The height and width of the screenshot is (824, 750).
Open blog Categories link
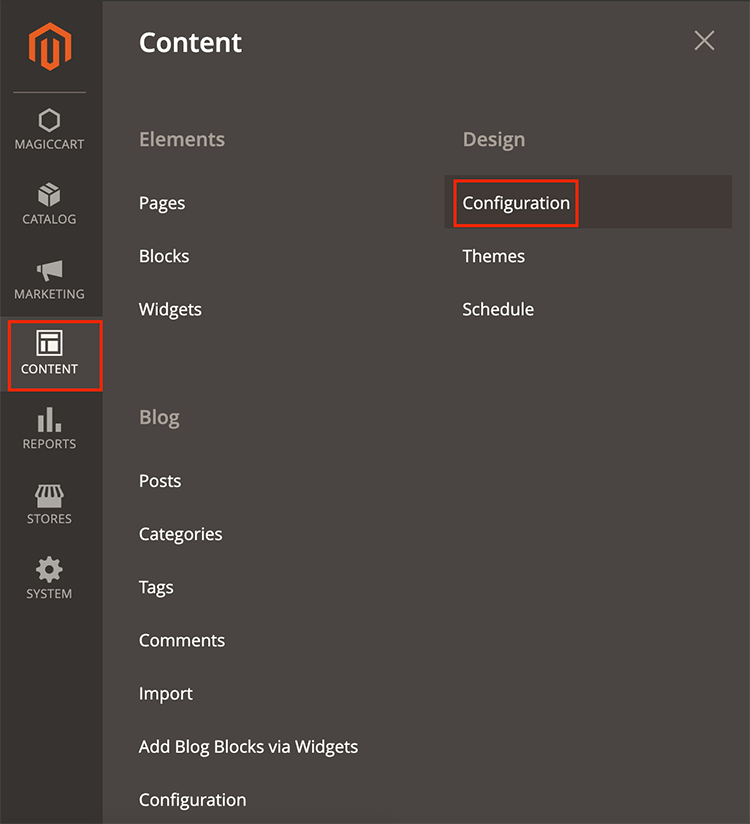pyautogui.click(x=180, y=534)
